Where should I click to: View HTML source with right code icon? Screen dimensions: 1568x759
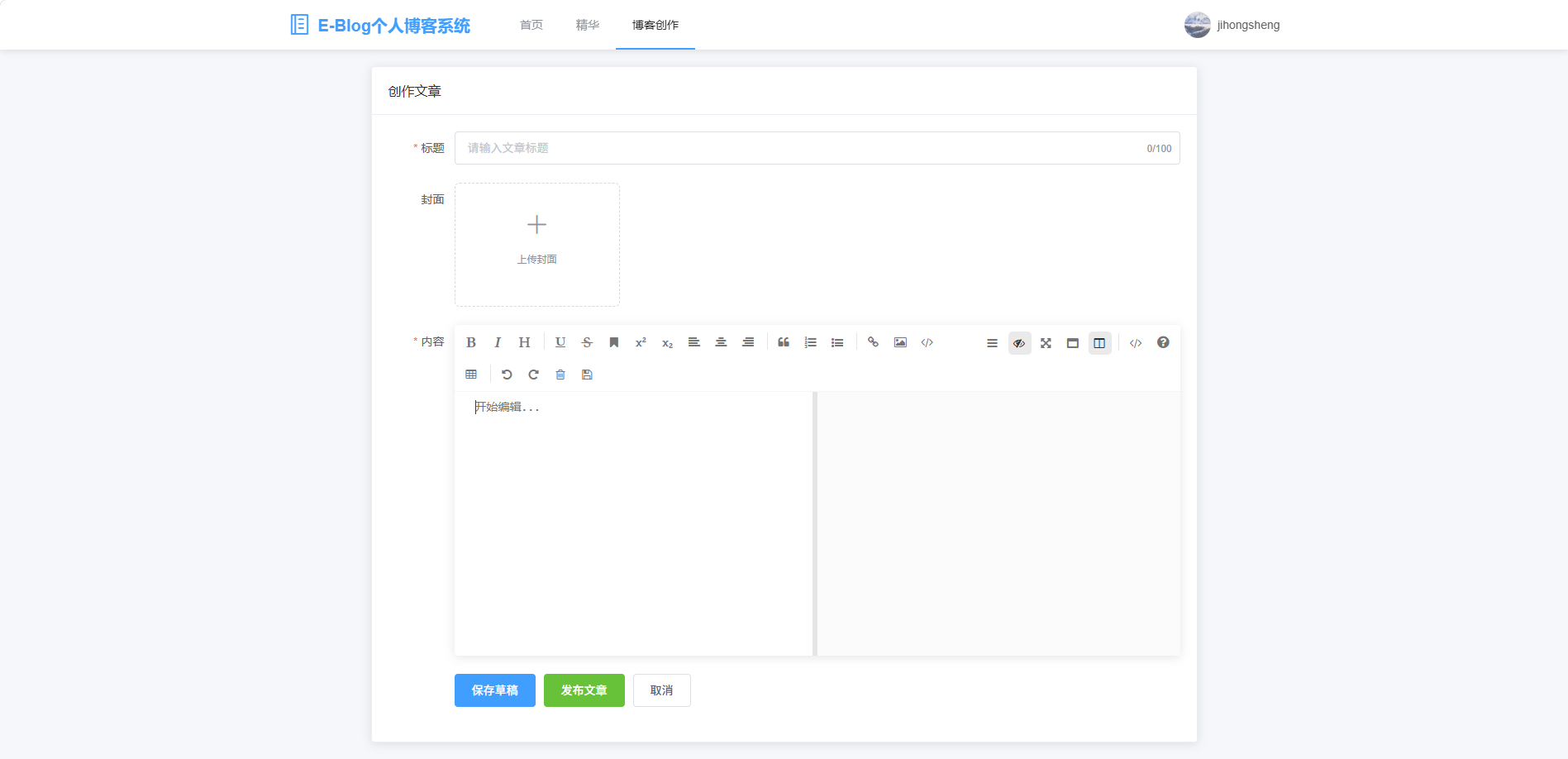pos(1136,342)
